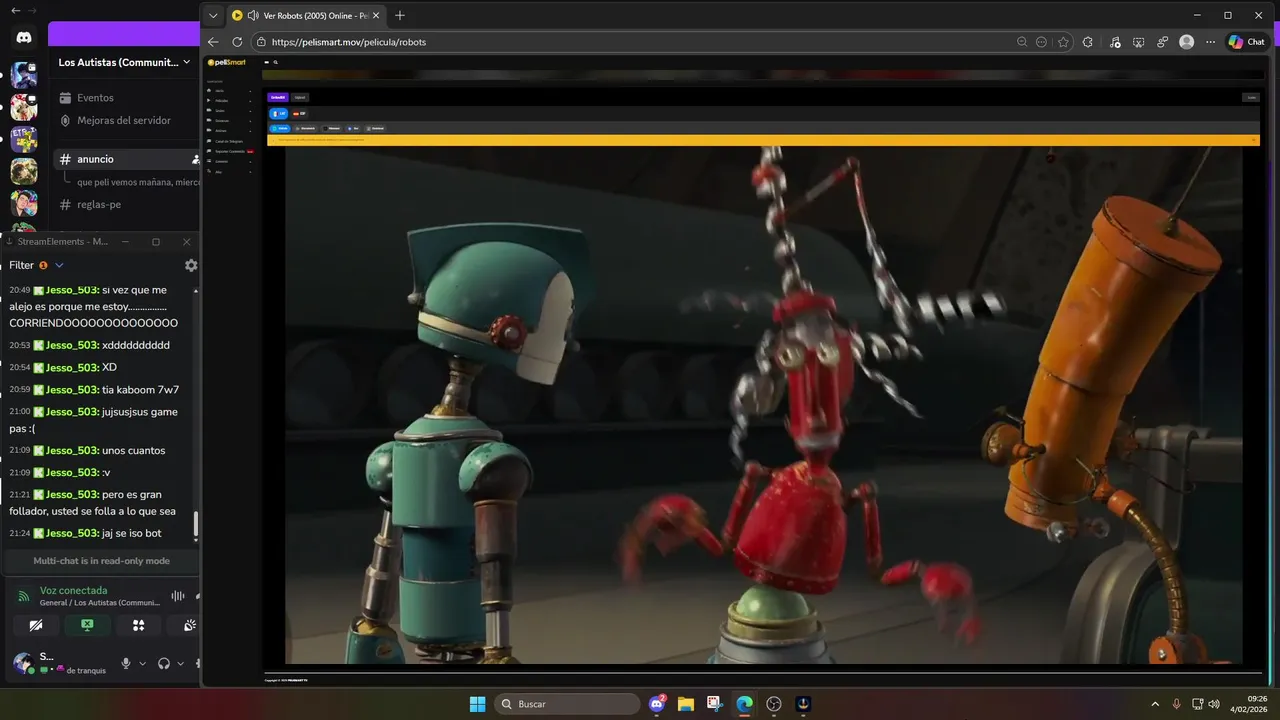
Task: Open Discord direct messages home icon
Action: (x=24, y=37)
